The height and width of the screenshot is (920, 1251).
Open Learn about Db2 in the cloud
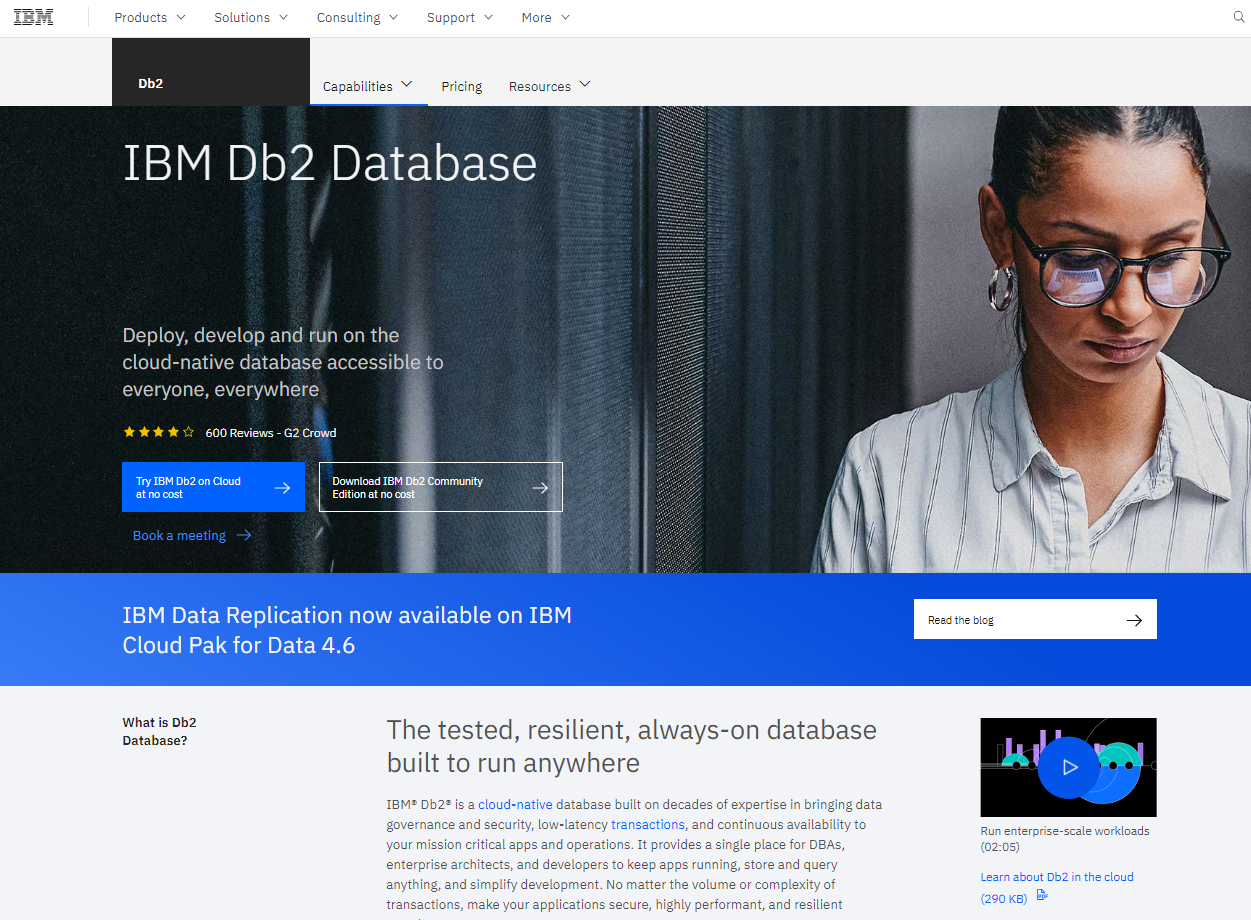point(1057,877)
